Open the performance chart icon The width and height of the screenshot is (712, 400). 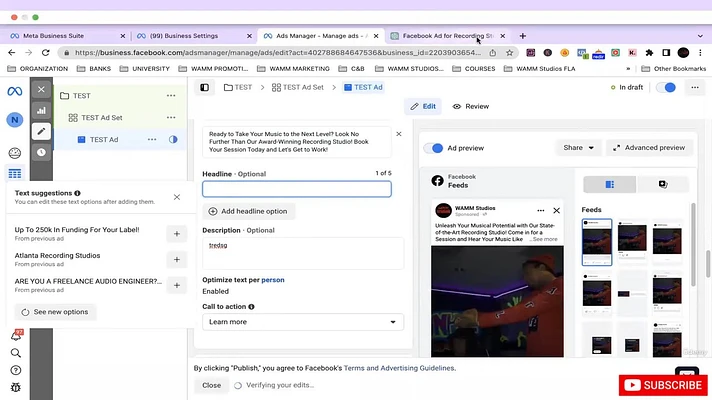click(x=41, y=110)
